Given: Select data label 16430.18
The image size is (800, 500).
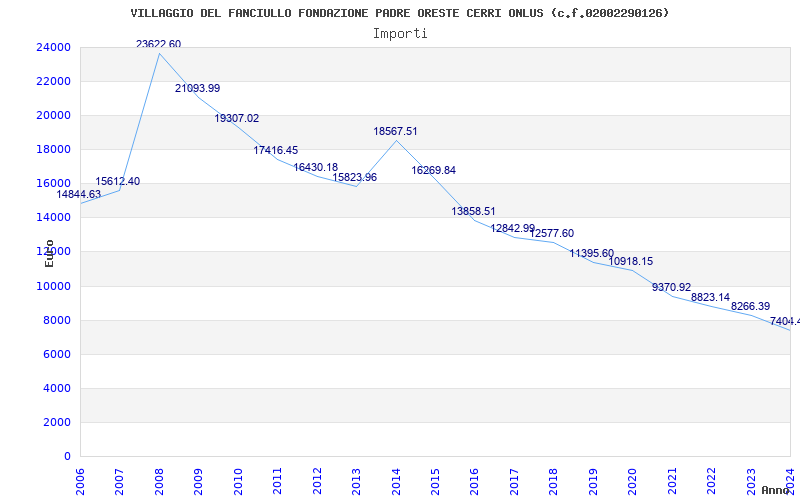Looking at the screenshot, I should [x=315, y=167].
